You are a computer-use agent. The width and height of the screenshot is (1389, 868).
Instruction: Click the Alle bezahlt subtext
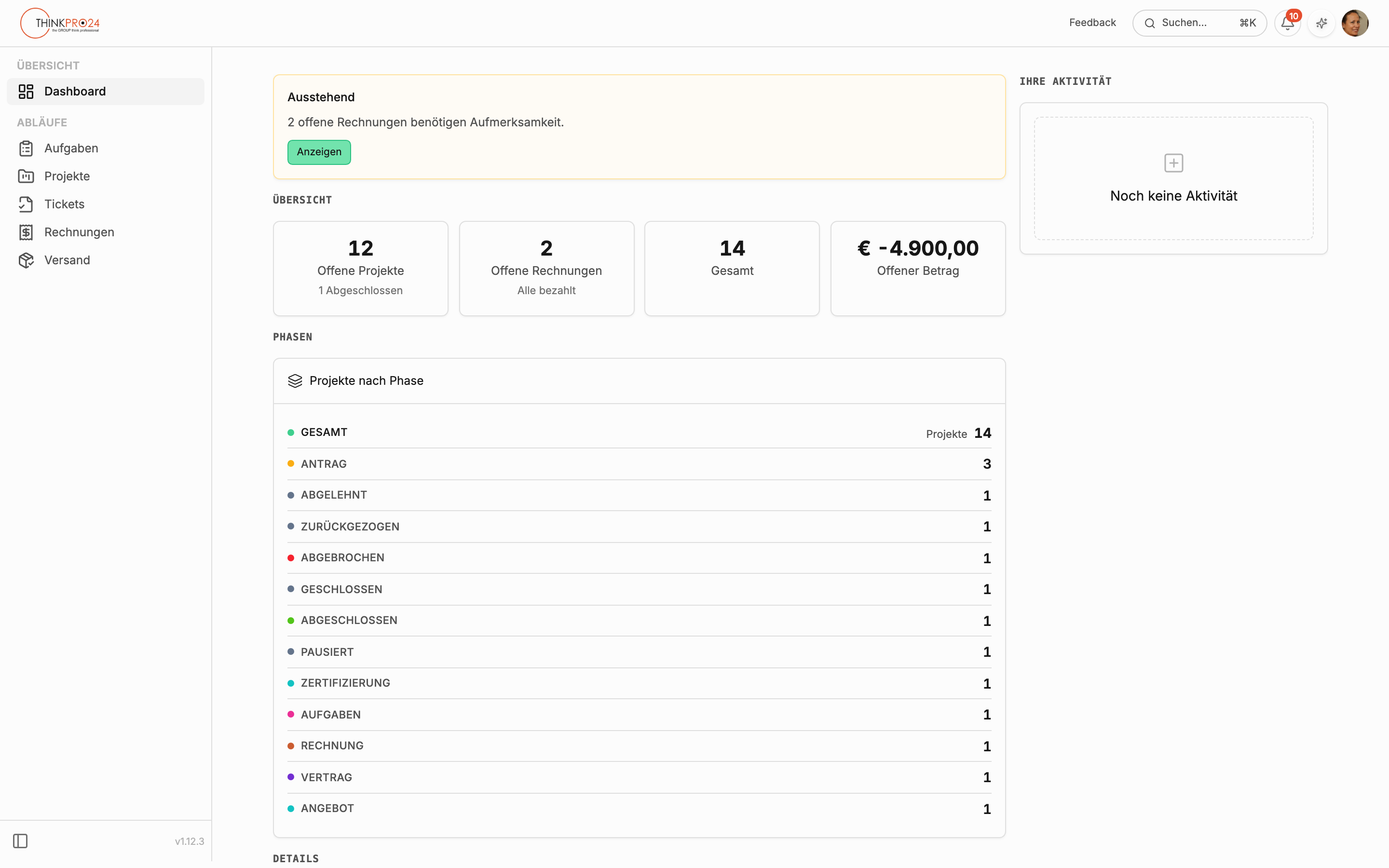click(546, 290)
